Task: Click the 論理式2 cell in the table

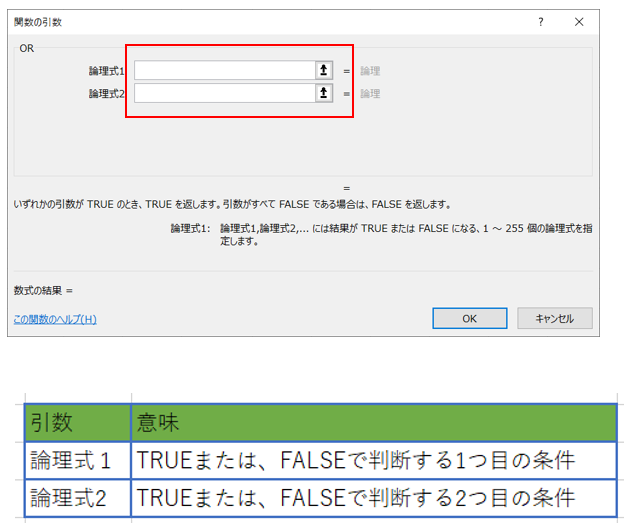Action: (x=78, y=497)
